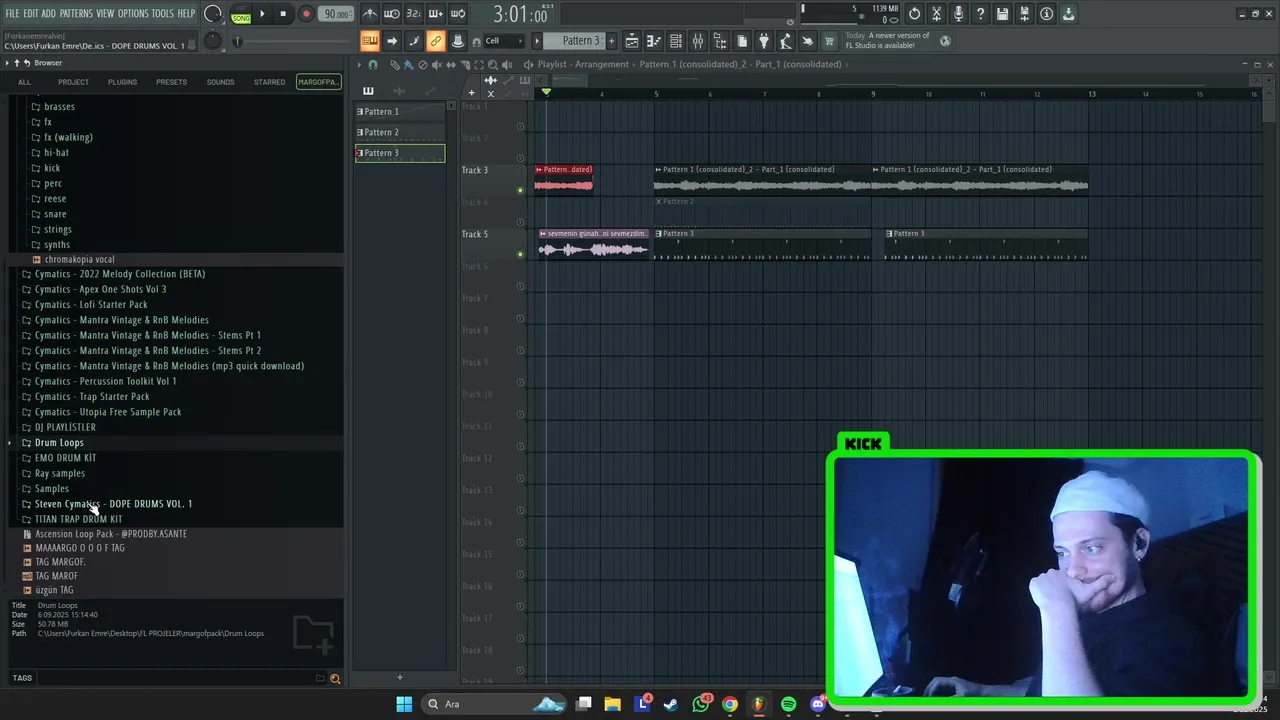Open the Options menu
1280x720 pixels.
pyautogui.click(x=133, y=13)
